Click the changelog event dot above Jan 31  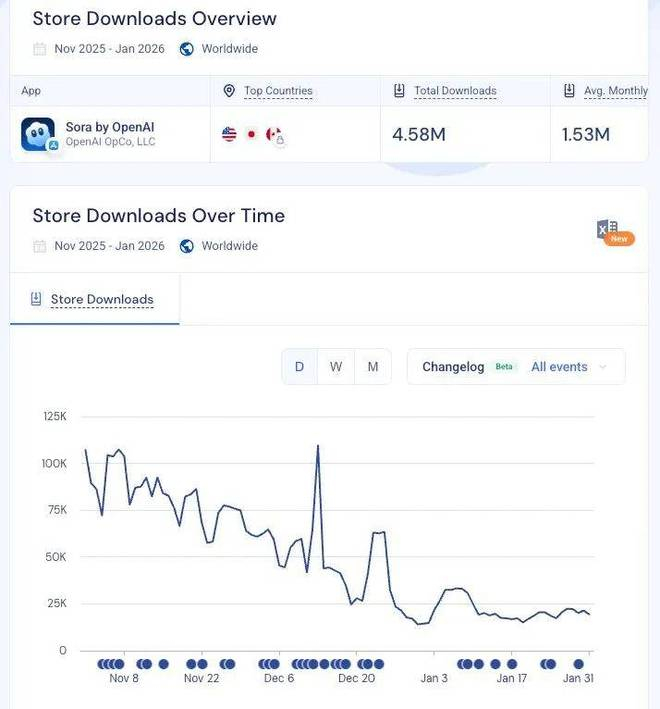coord(578,664)
